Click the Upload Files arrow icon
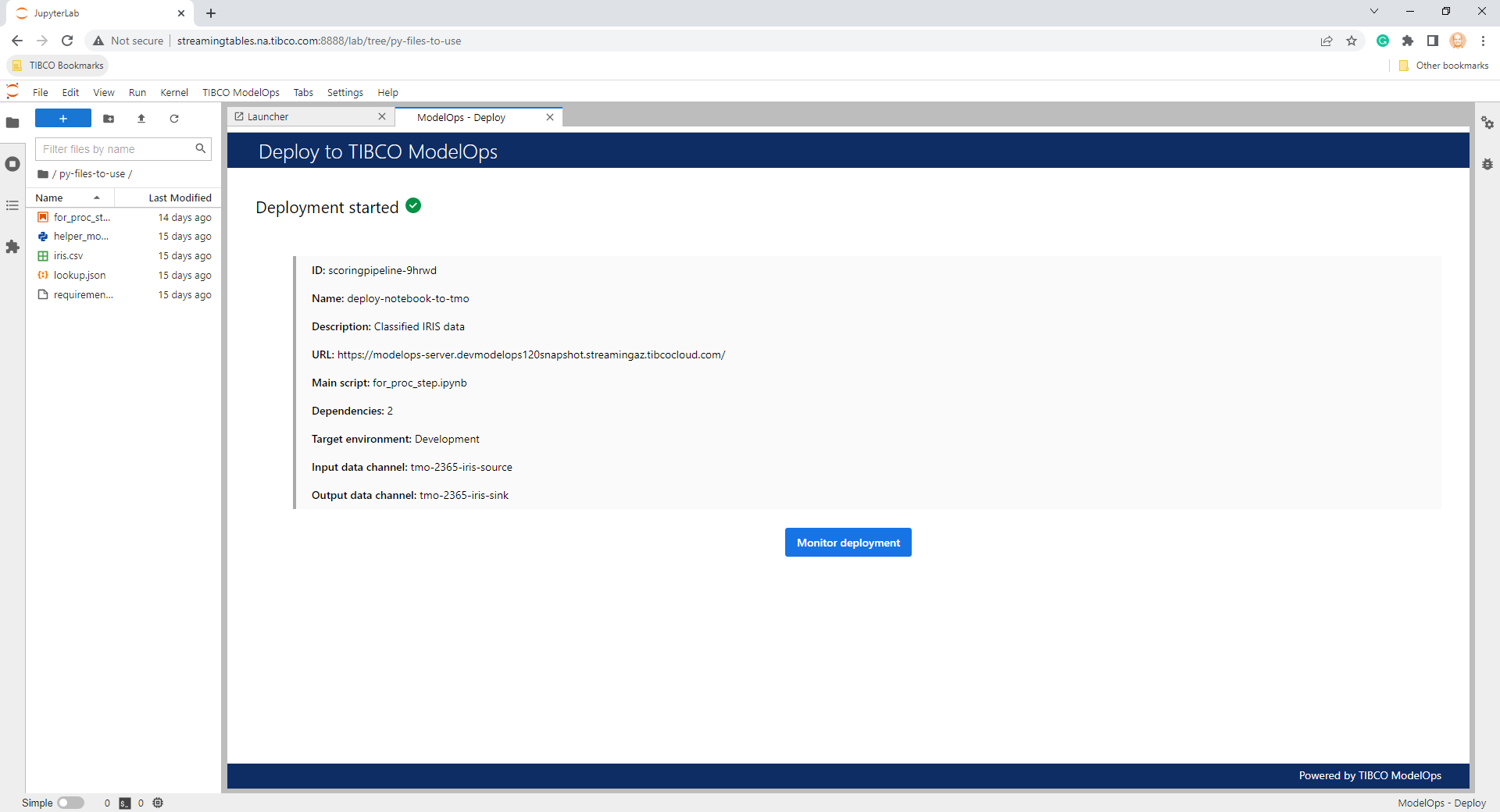Screen dimensions: 1500x812 (x=141, y=119)
